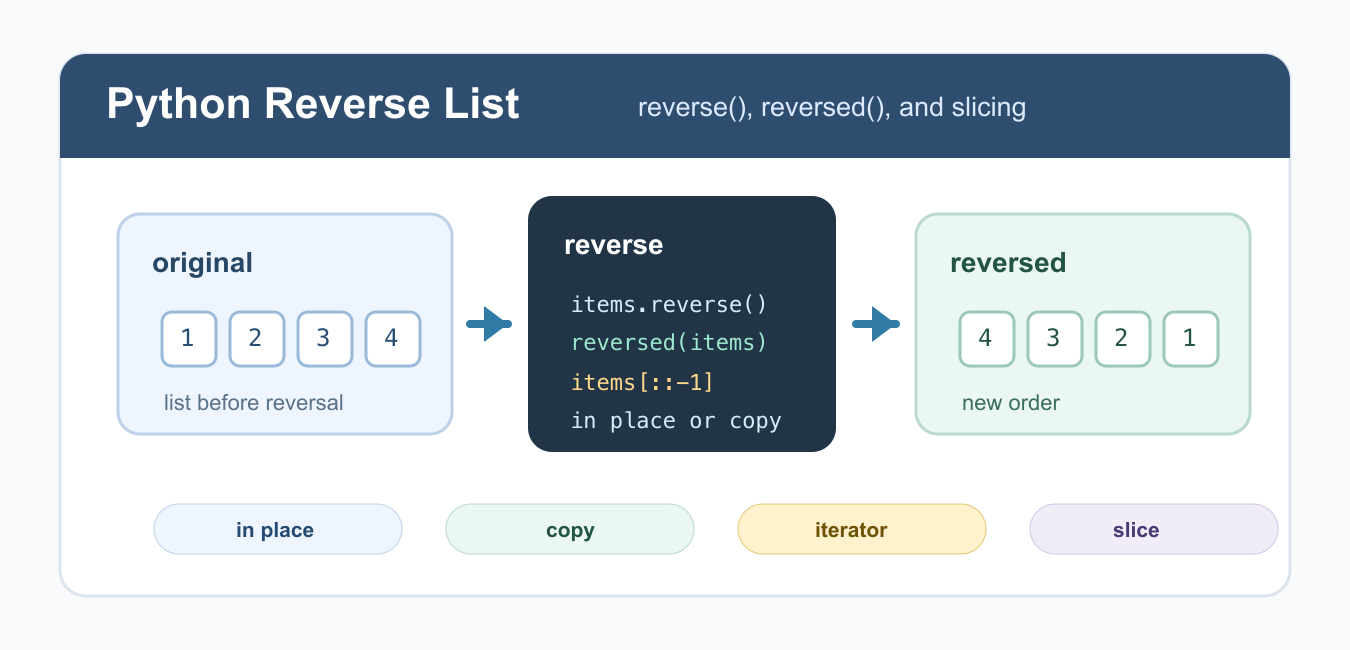Image resolution: width=1350 pixels, height=650 pixels.
Task: Click the 'Python Reverse List' title
Action: point(313,105)
